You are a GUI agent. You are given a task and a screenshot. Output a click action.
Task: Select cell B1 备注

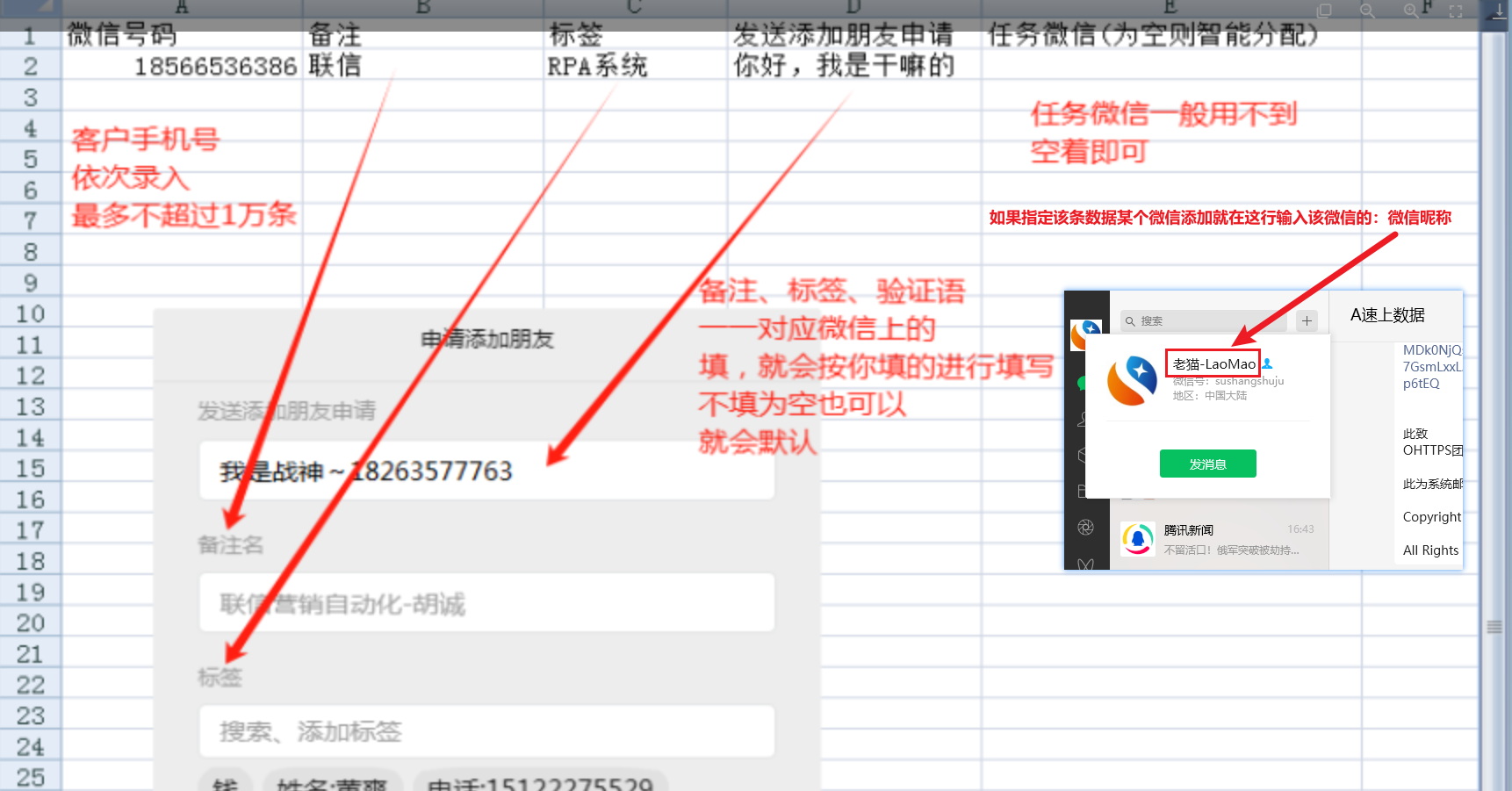click(423, 35)
